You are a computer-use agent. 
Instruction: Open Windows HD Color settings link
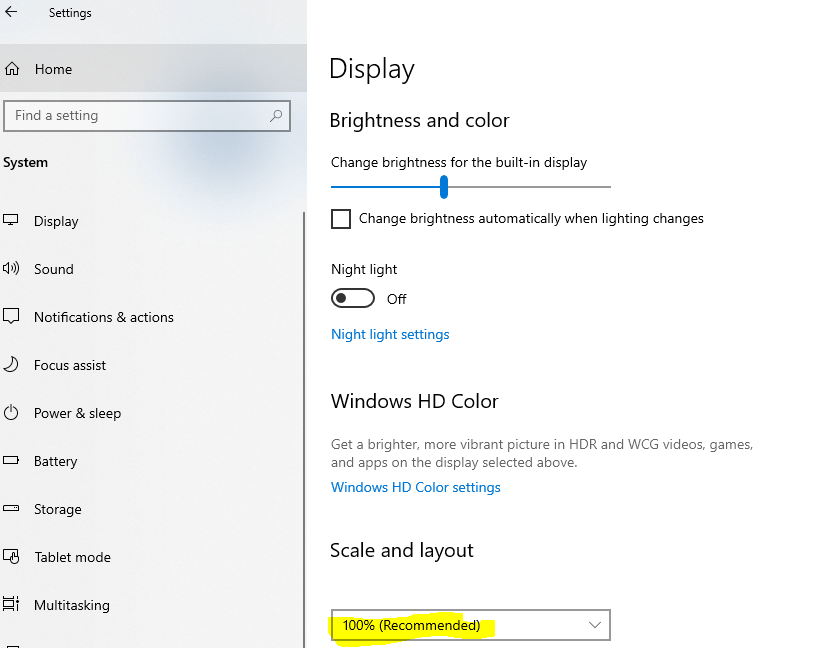(416, 488)
